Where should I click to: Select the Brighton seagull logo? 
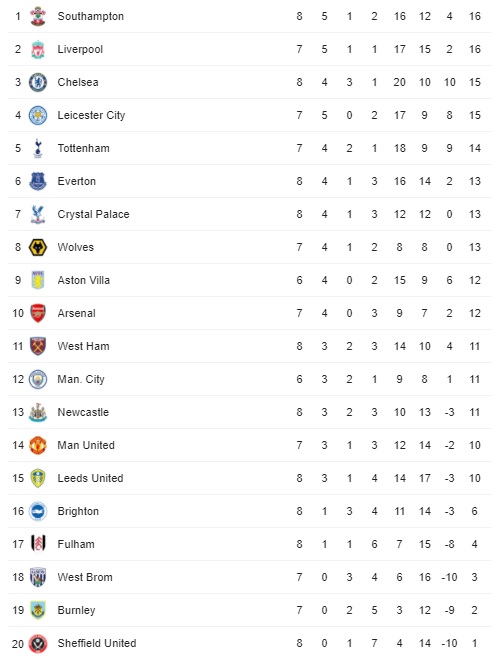pos(37,511)
